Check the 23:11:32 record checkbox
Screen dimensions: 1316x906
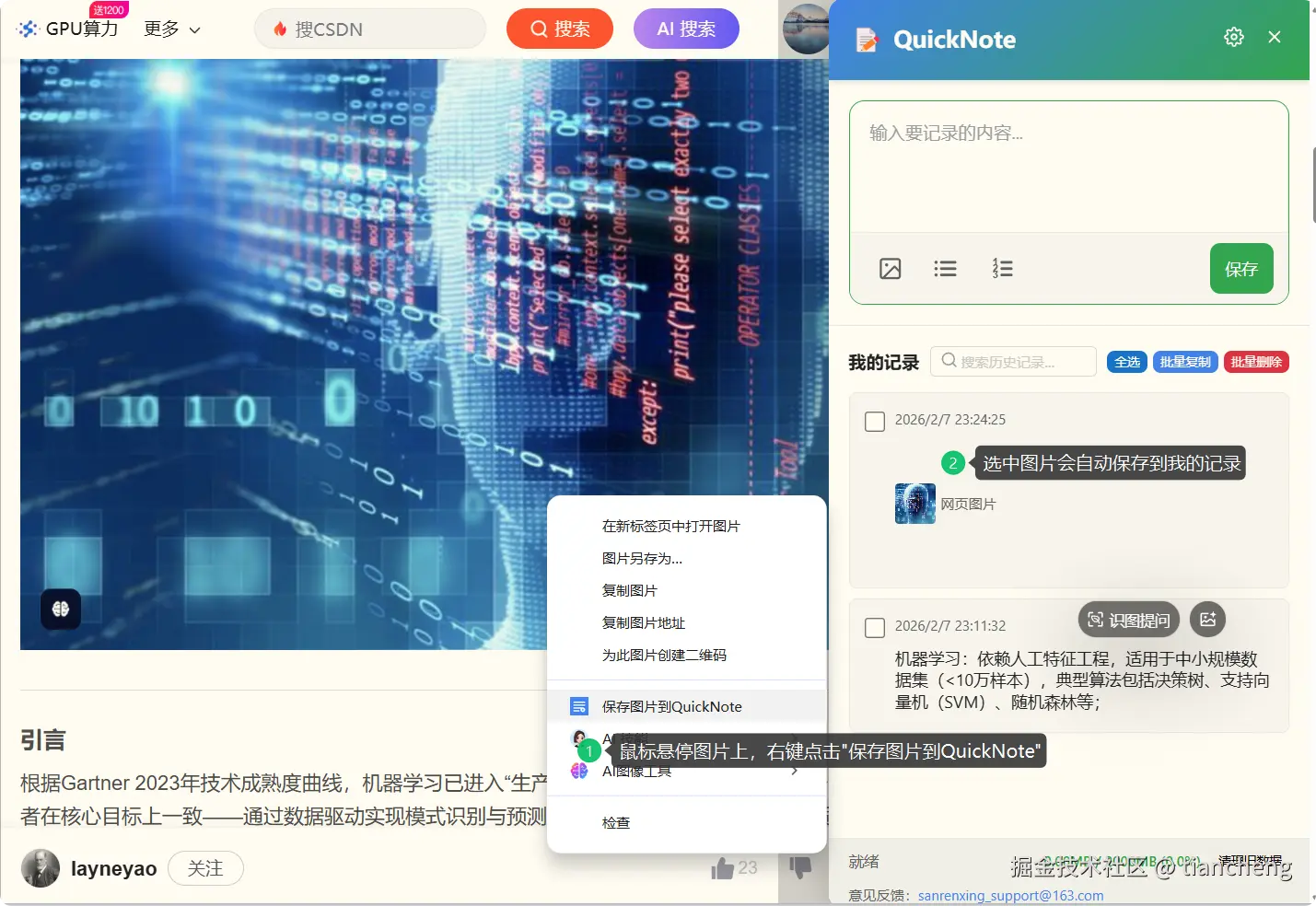(x=873, y=627)
